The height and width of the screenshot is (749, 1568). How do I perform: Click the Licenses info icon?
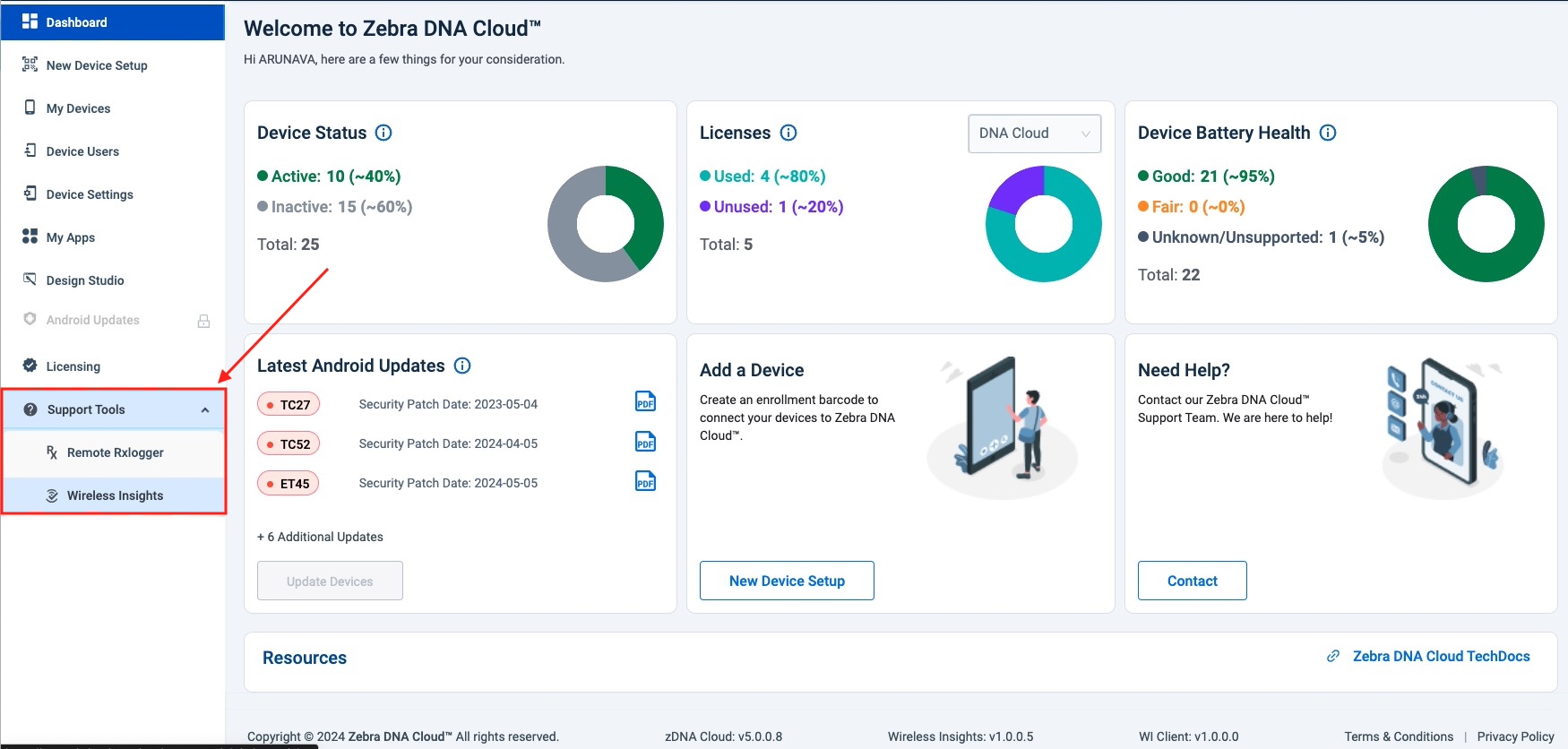[x=788, y=133]
